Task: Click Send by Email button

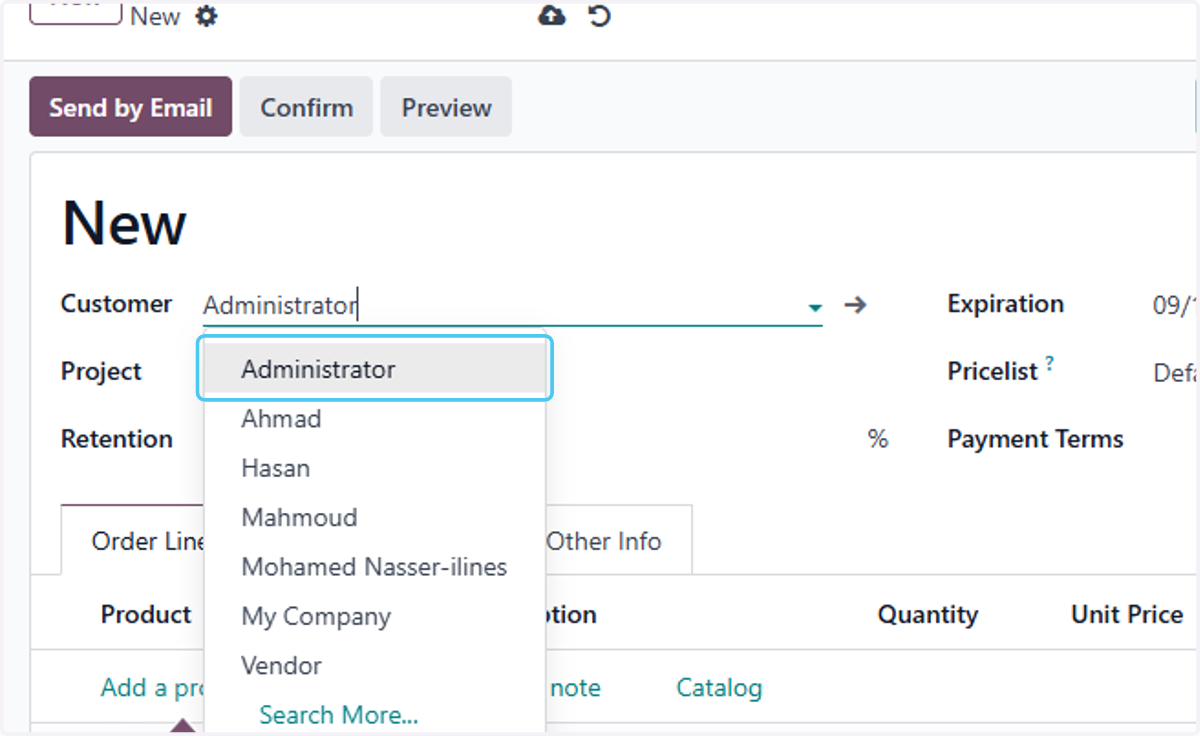Action: [x=131, y=107]
